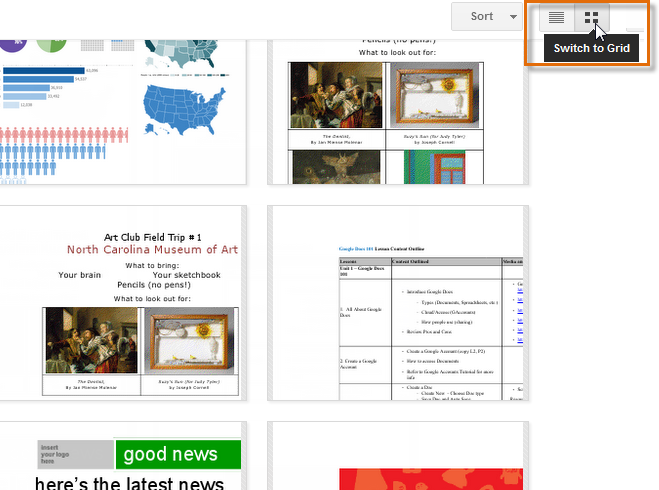
Task: Click the green pie chart graphic
Action: [x=52, y=45]
